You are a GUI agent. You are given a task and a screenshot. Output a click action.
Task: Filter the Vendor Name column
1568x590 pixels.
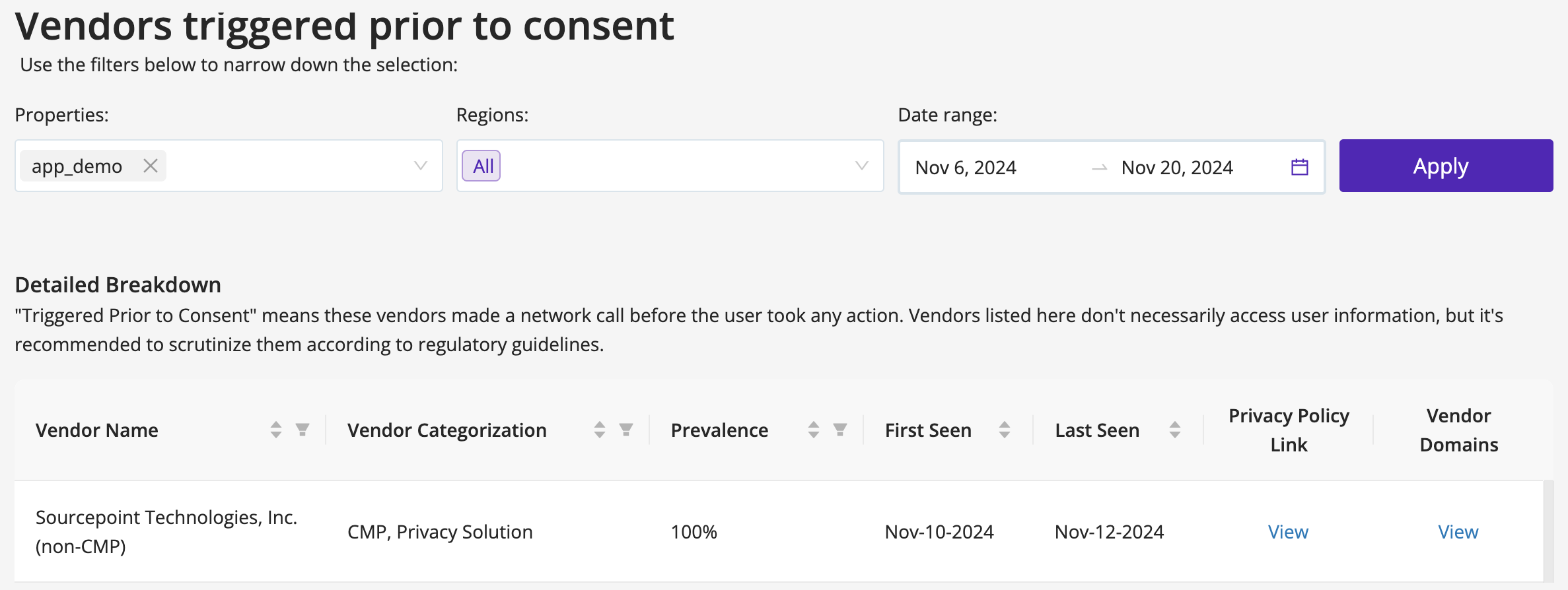[303, 430]
